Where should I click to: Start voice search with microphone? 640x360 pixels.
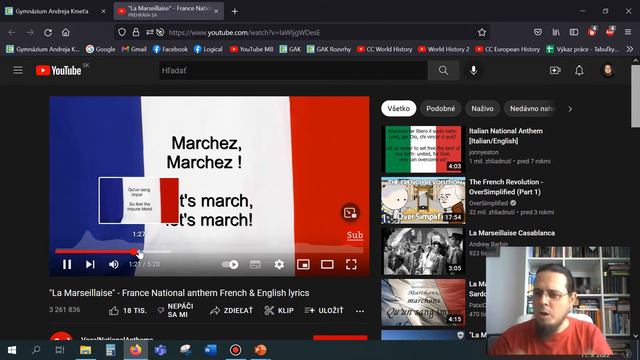[473, 70]
